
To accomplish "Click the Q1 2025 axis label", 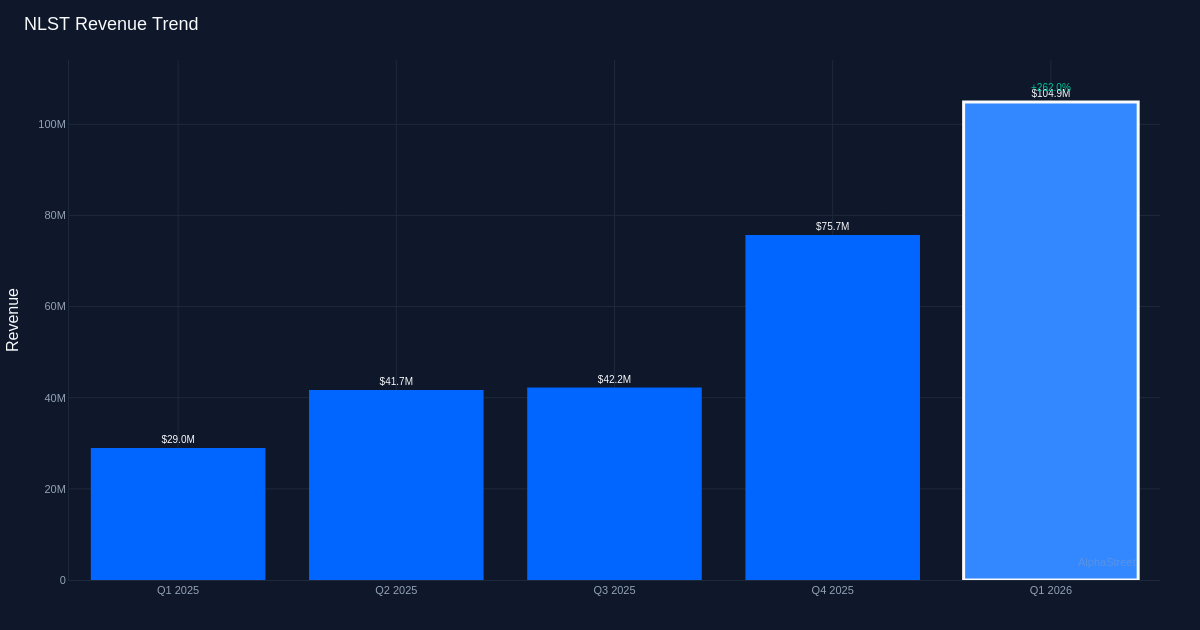I will pyautogui.click(x=178, y=590).
